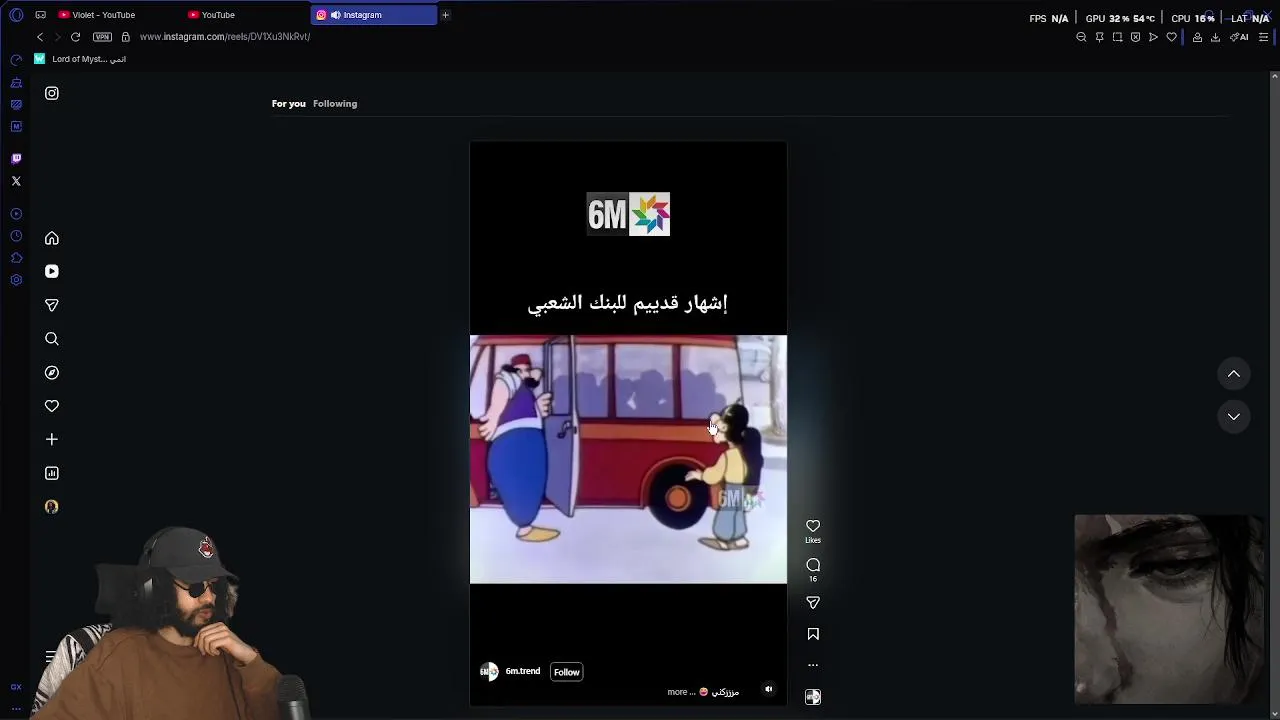Click the 6m.trend profile picture
Screen dimensions: 1280x720
(489, 672)
